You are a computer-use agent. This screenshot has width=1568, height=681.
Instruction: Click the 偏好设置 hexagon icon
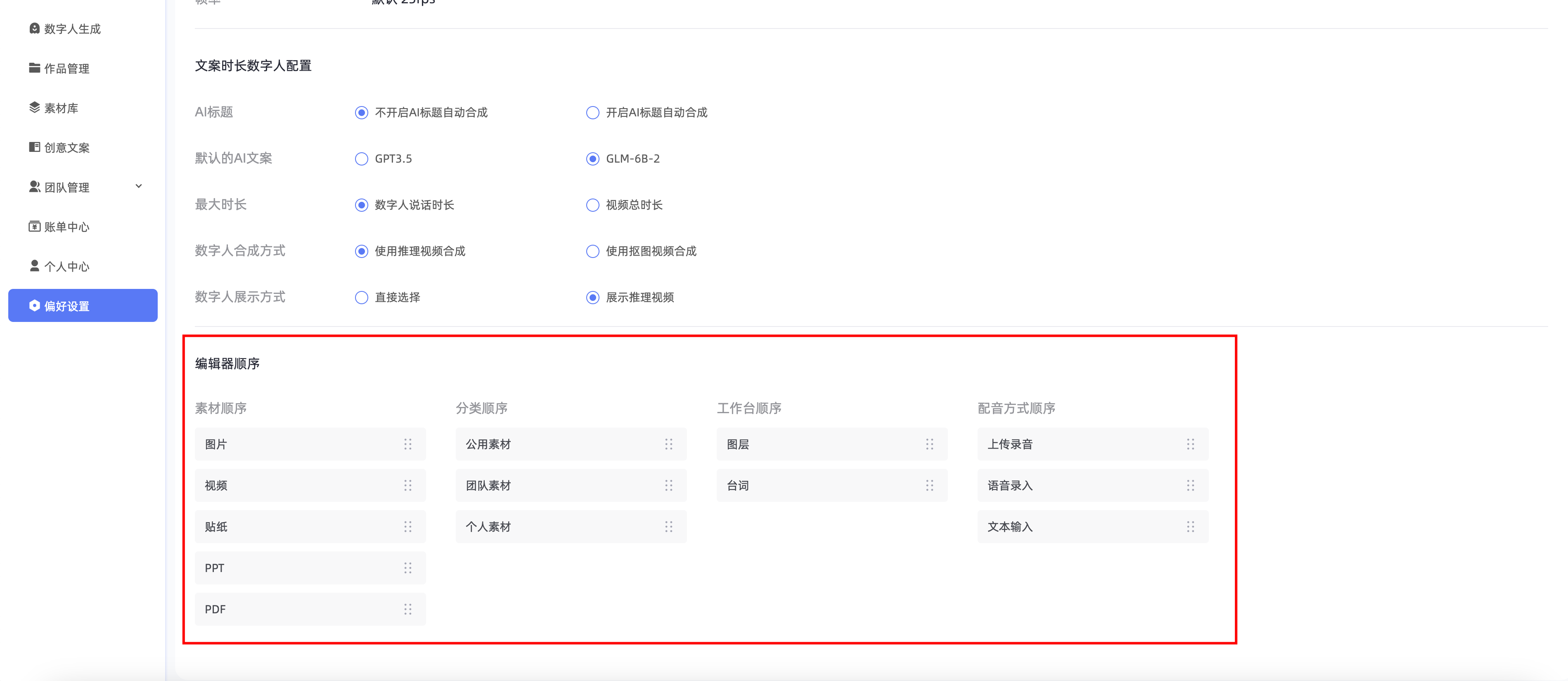pos(35,305)
